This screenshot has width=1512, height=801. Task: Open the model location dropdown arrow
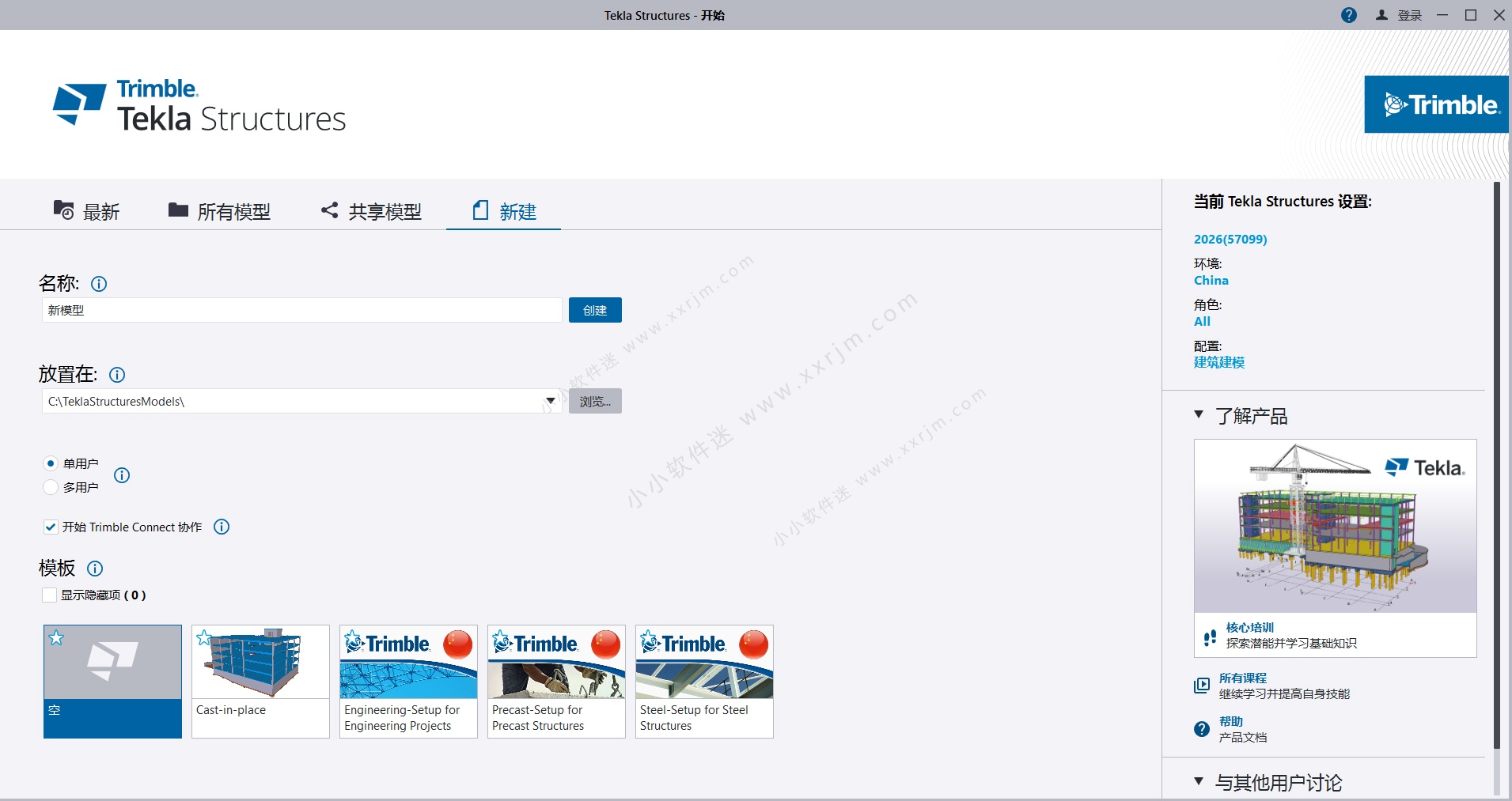click(x=549, y=401)
